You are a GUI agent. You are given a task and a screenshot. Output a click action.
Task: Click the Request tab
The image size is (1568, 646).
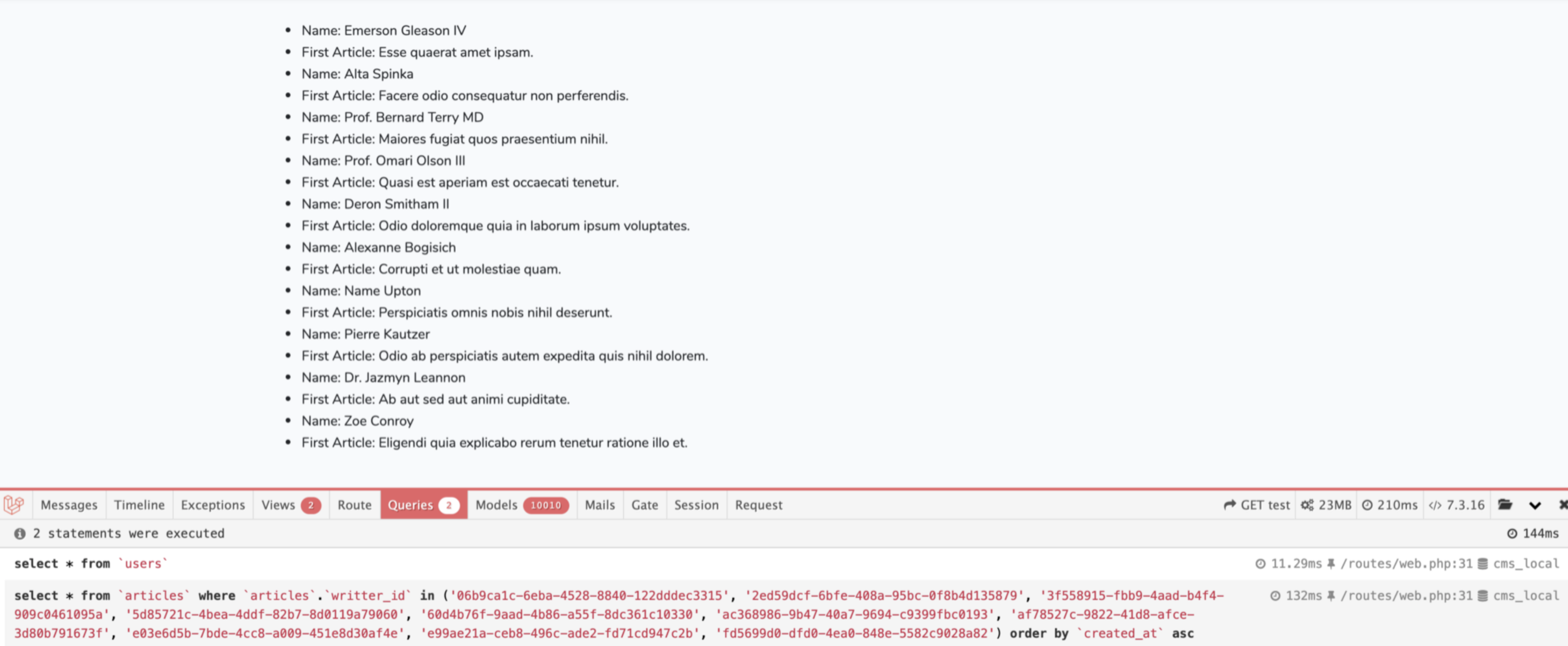(759, 505)
